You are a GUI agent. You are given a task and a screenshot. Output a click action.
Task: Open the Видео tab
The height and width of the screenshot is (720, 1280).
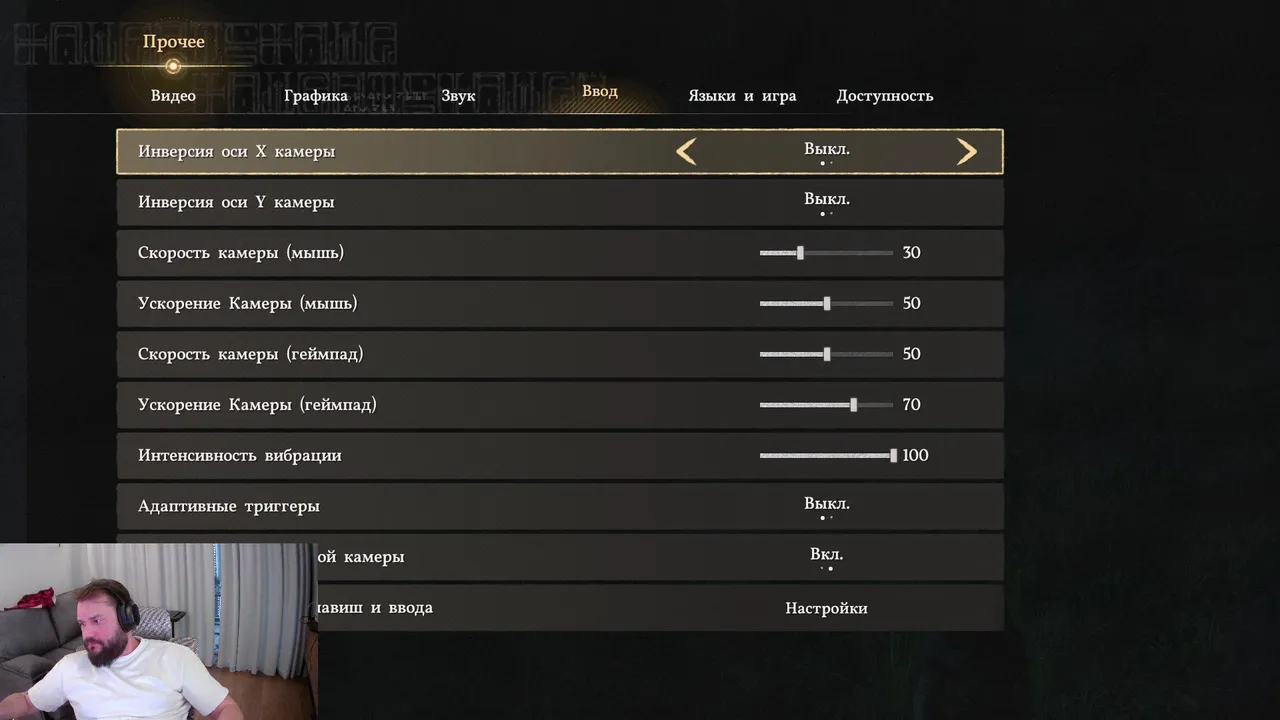(173, 96)
